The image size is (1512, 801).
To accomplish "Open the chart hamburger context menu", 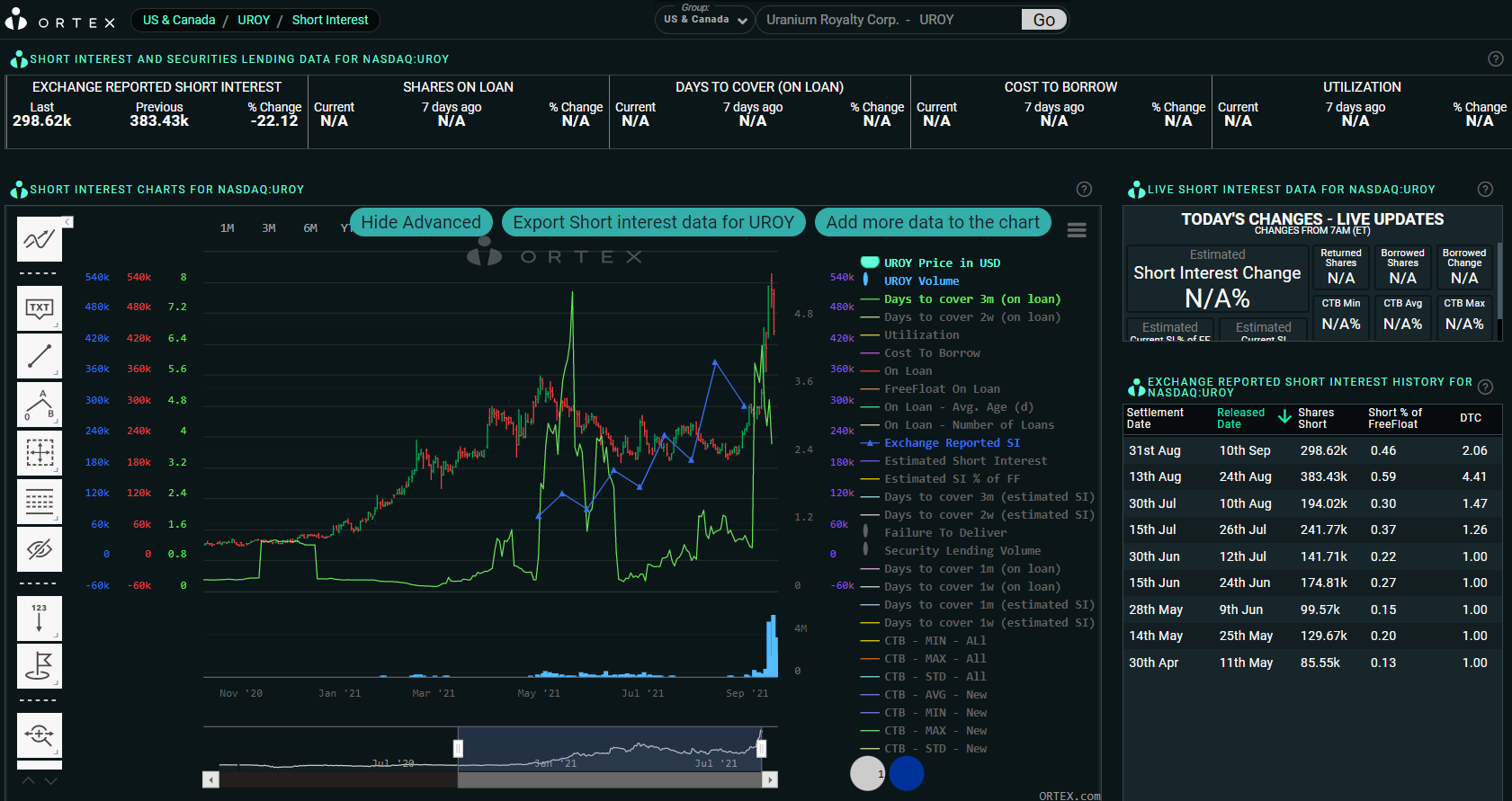I will [1077, 230].
